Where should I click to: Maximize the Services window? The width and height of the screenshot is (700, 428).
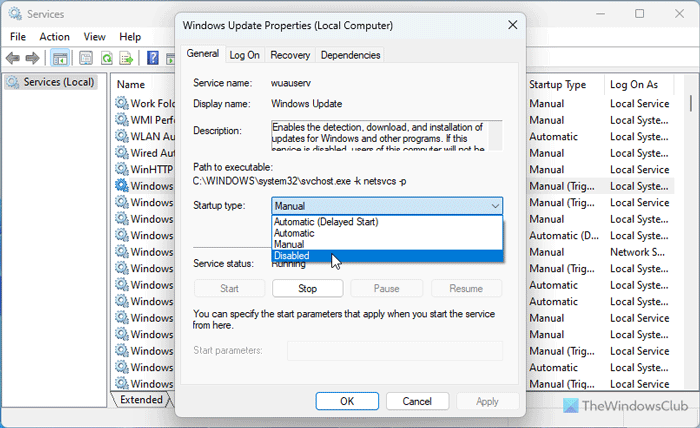click(639, 14)
